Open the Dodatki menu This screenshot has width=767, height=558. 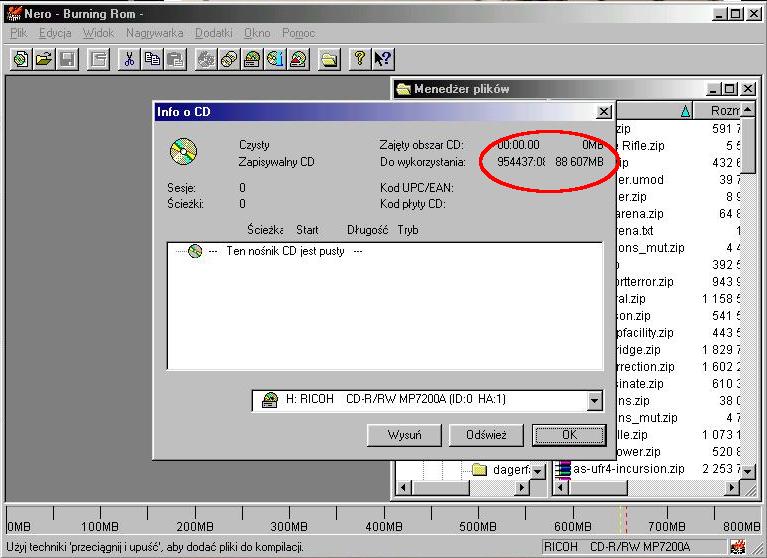tap(214, 33)
